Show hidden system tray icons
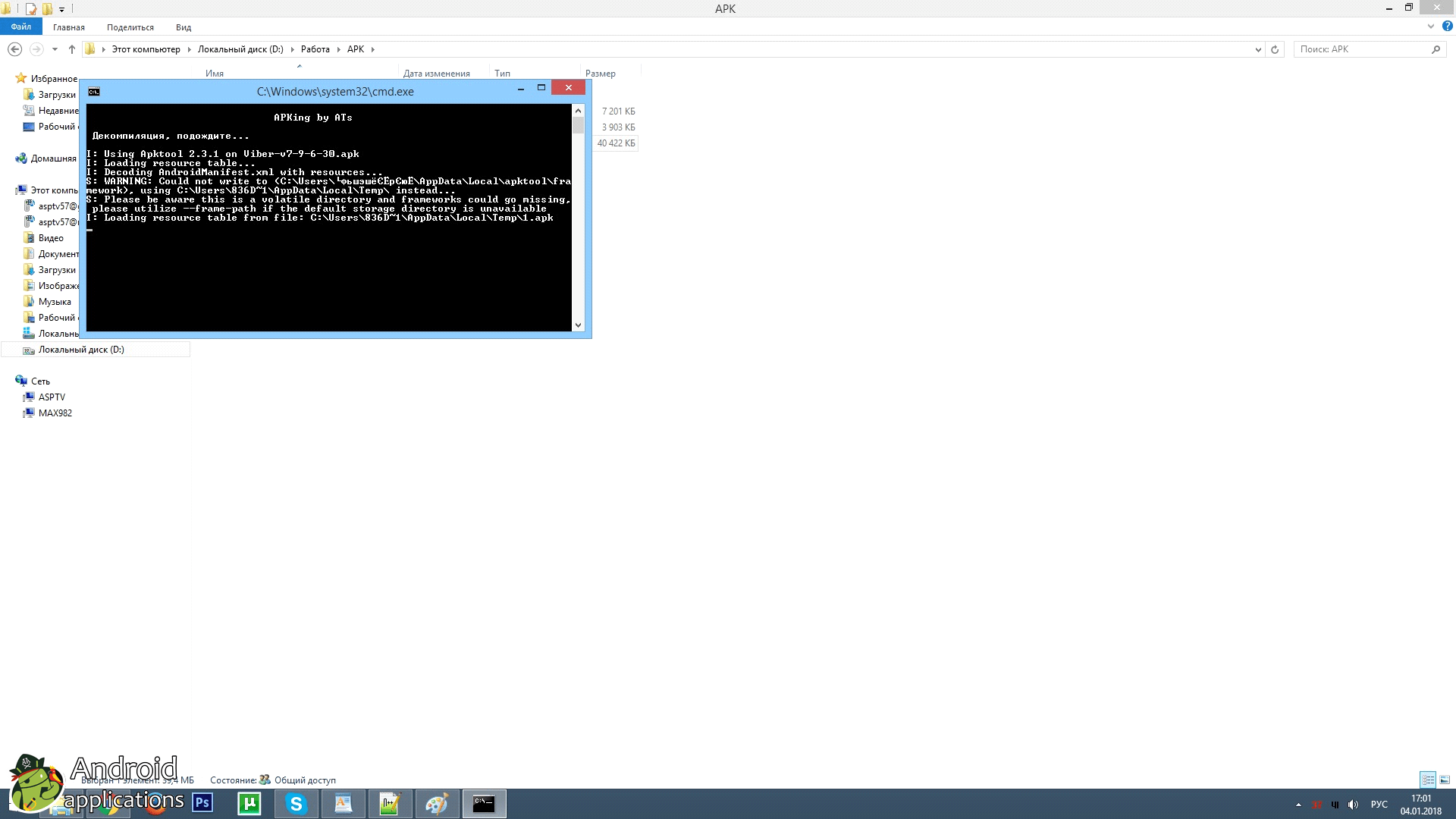This screenshot has height=819, width=1456. 1298,805
